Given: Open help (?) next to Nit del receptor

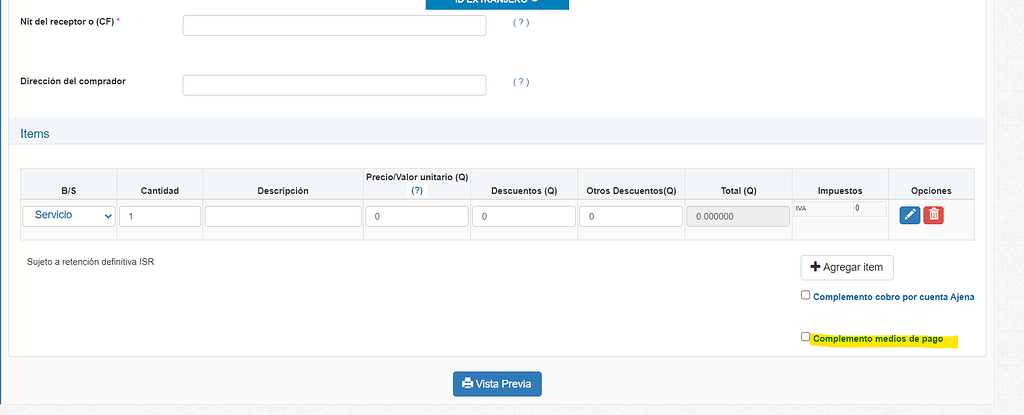Looking at the screenshot, I should 521,22.
